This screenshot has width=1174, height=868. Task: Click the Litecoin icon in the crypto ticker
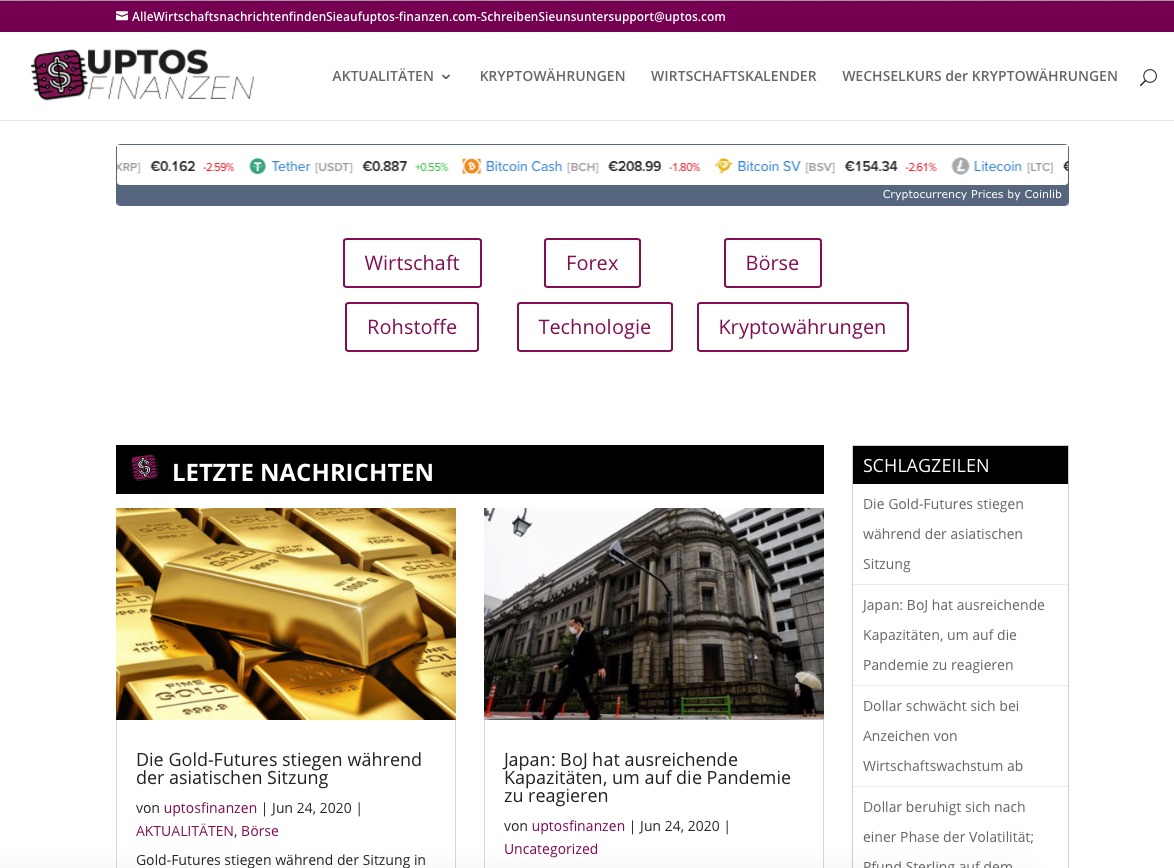click(x=960, y=166)
